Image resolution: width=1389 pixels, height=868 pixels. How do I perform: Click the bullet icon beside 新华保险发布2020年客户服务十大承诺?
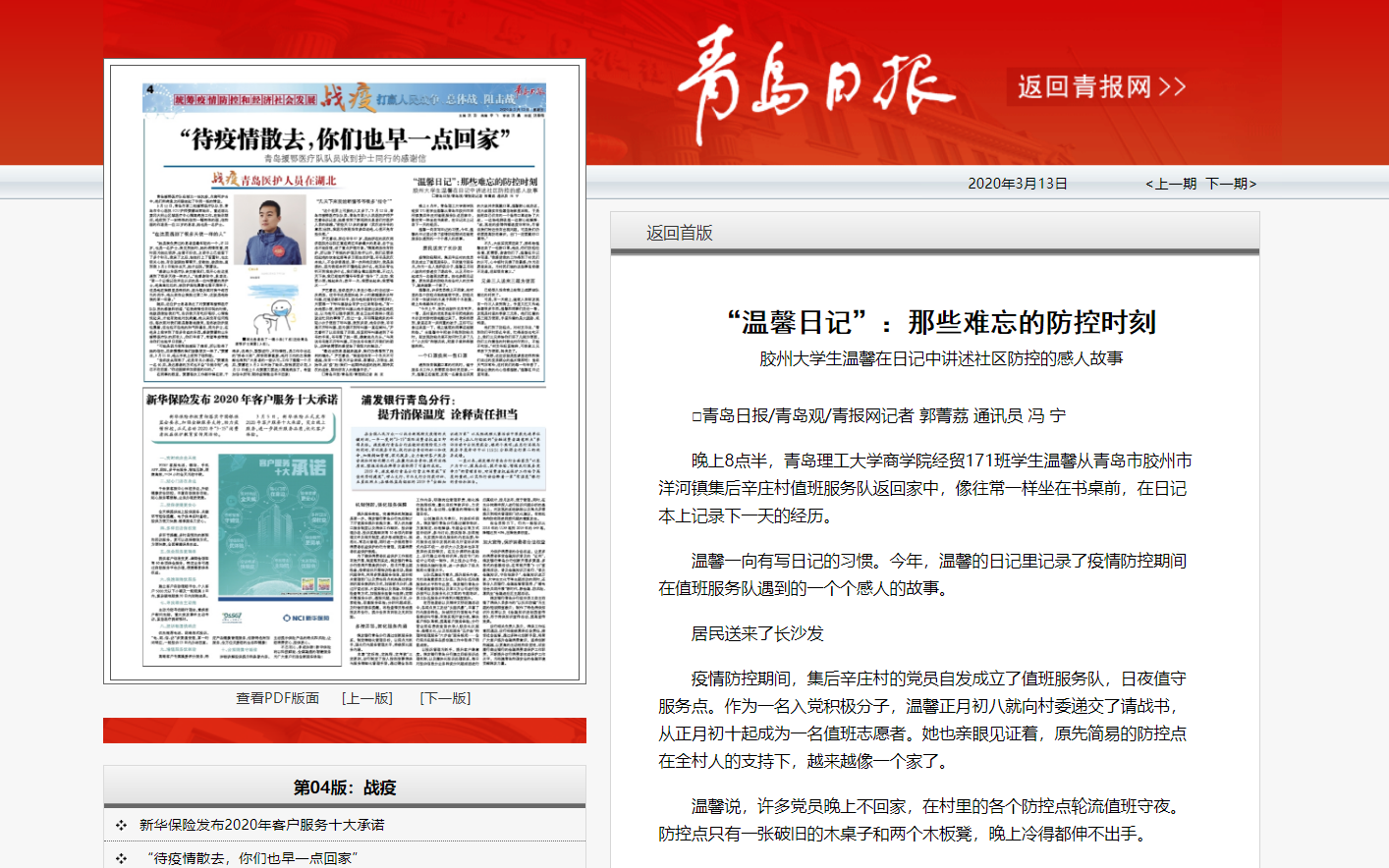pyautogui.click(x=121, y=825)
